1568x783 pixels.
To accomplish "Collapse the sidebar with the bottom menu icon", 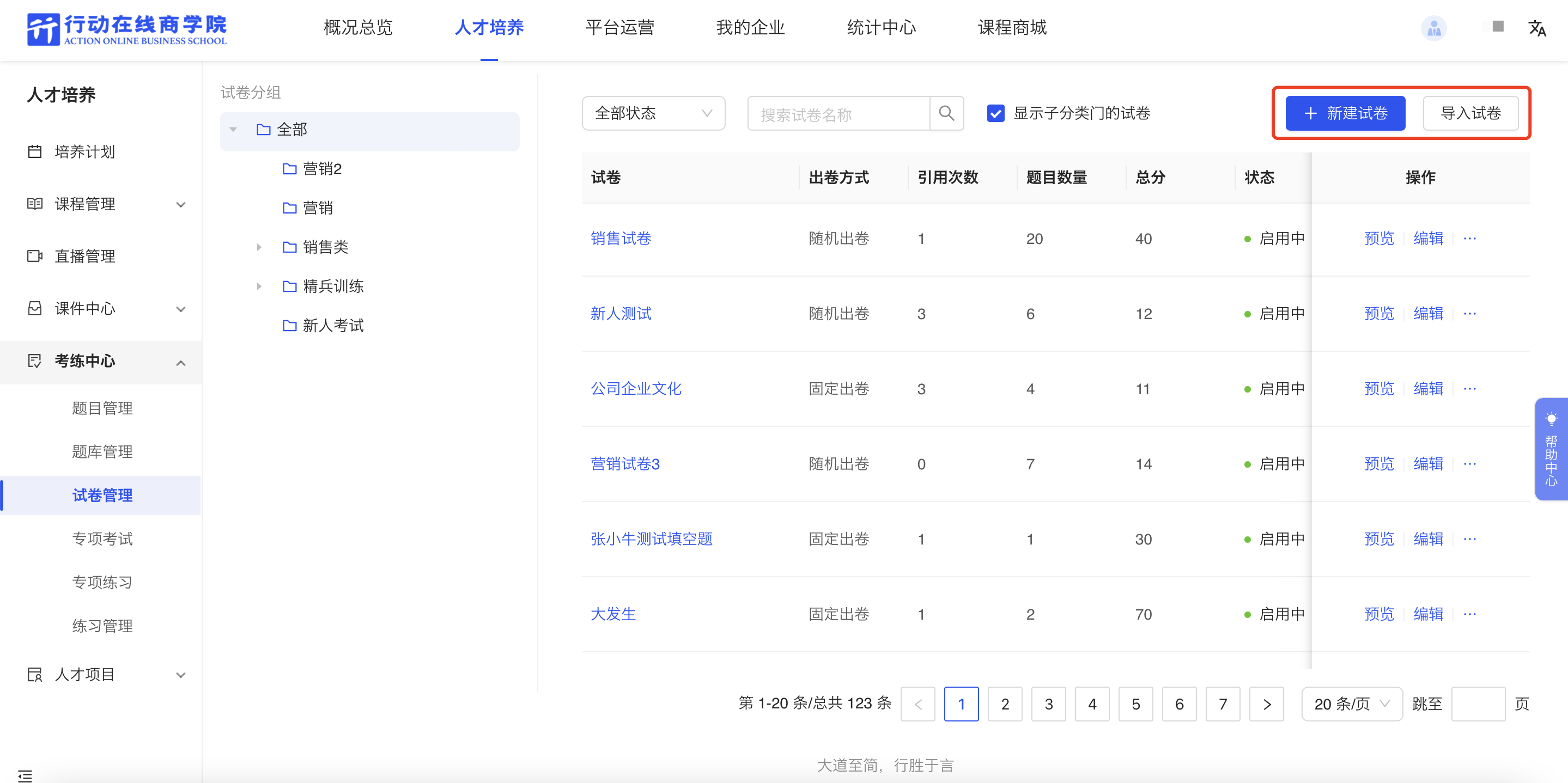I will pos(25,776).
